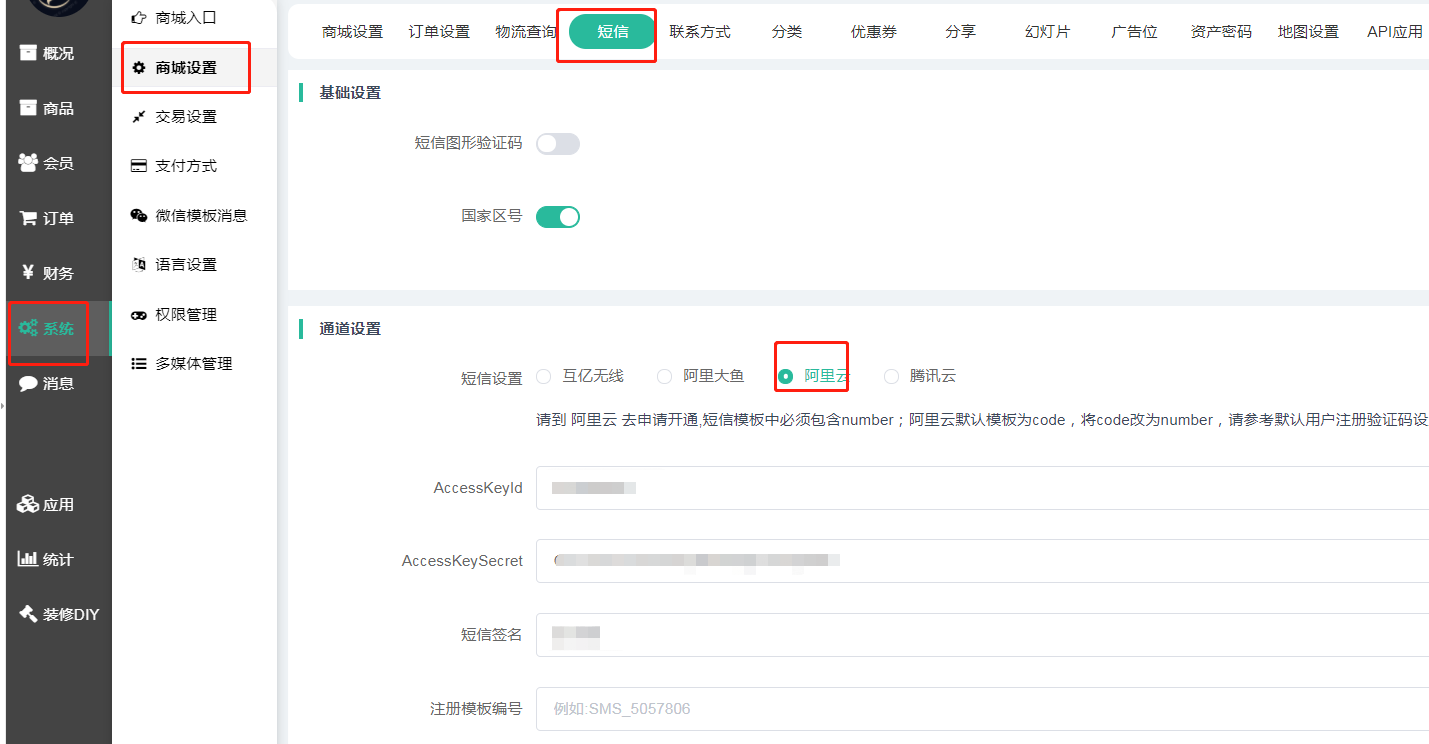
Task: Click the 概况 overview icon in sidebar
Action: pyautogui.click(x=28, y=53)
